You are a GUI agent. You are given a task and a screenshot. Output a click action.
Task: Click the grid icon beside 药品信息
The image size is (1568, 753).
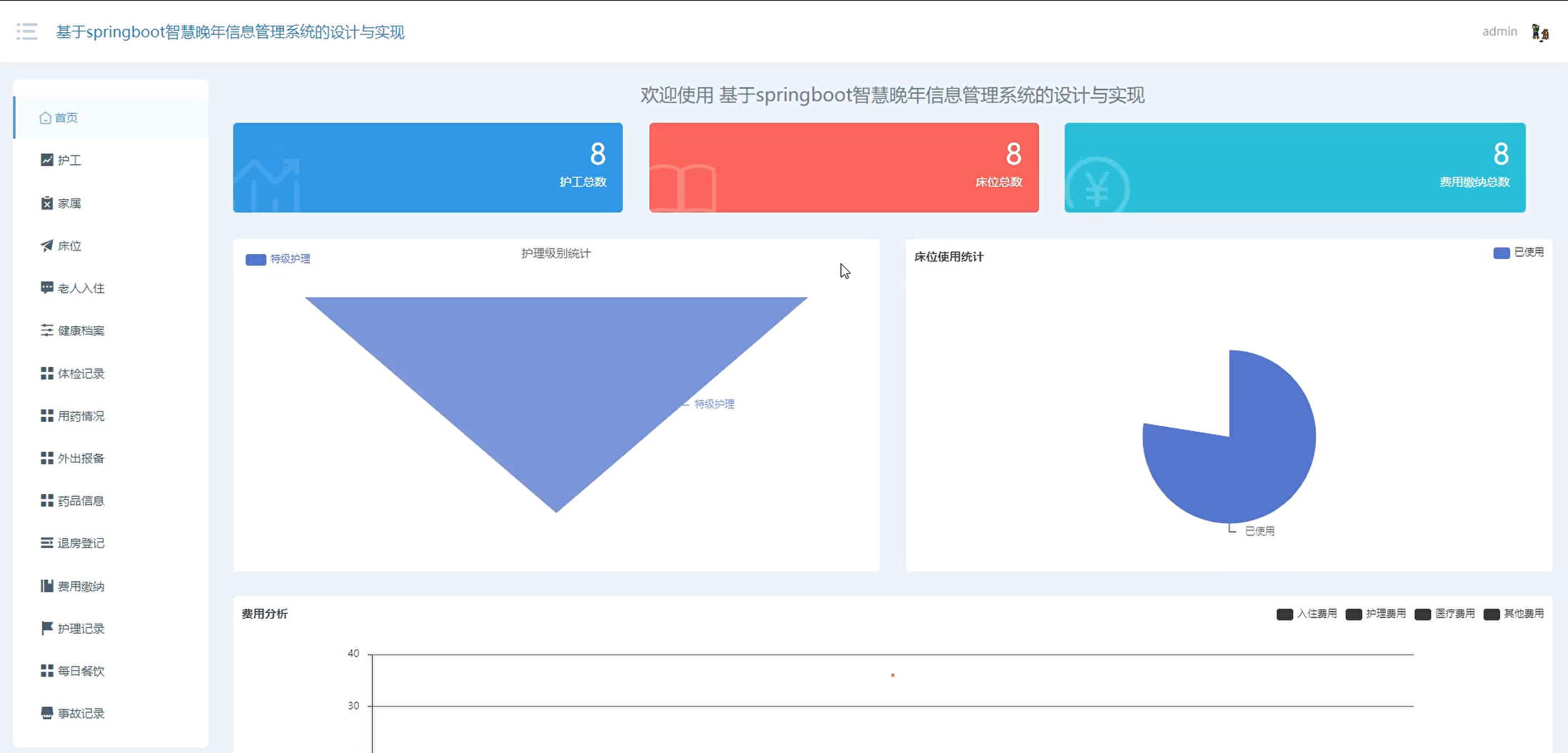coord(47,500)
